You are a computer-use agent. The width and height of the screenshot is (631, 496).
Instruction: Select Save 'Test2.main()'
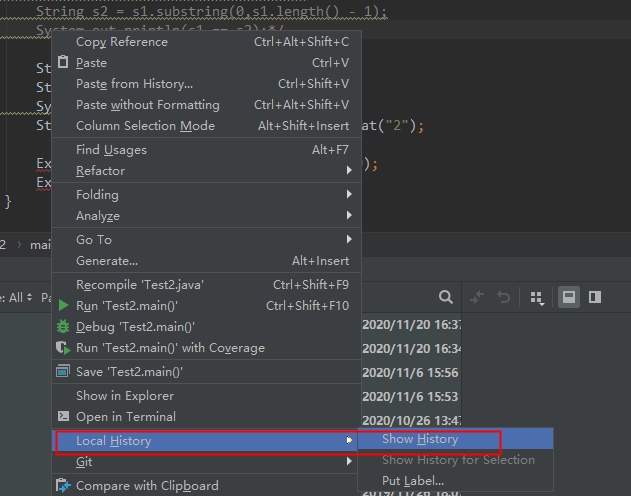pyautogui.click(x=206, y=372)
